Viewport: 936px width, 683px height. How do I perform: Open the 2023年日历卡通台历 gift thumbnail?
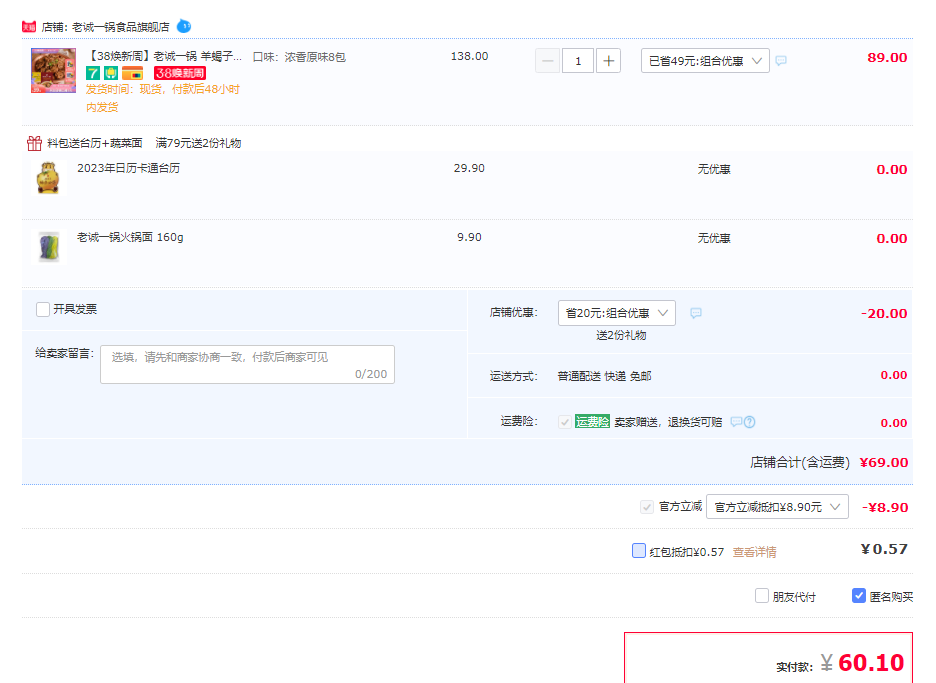pos(48,178)
